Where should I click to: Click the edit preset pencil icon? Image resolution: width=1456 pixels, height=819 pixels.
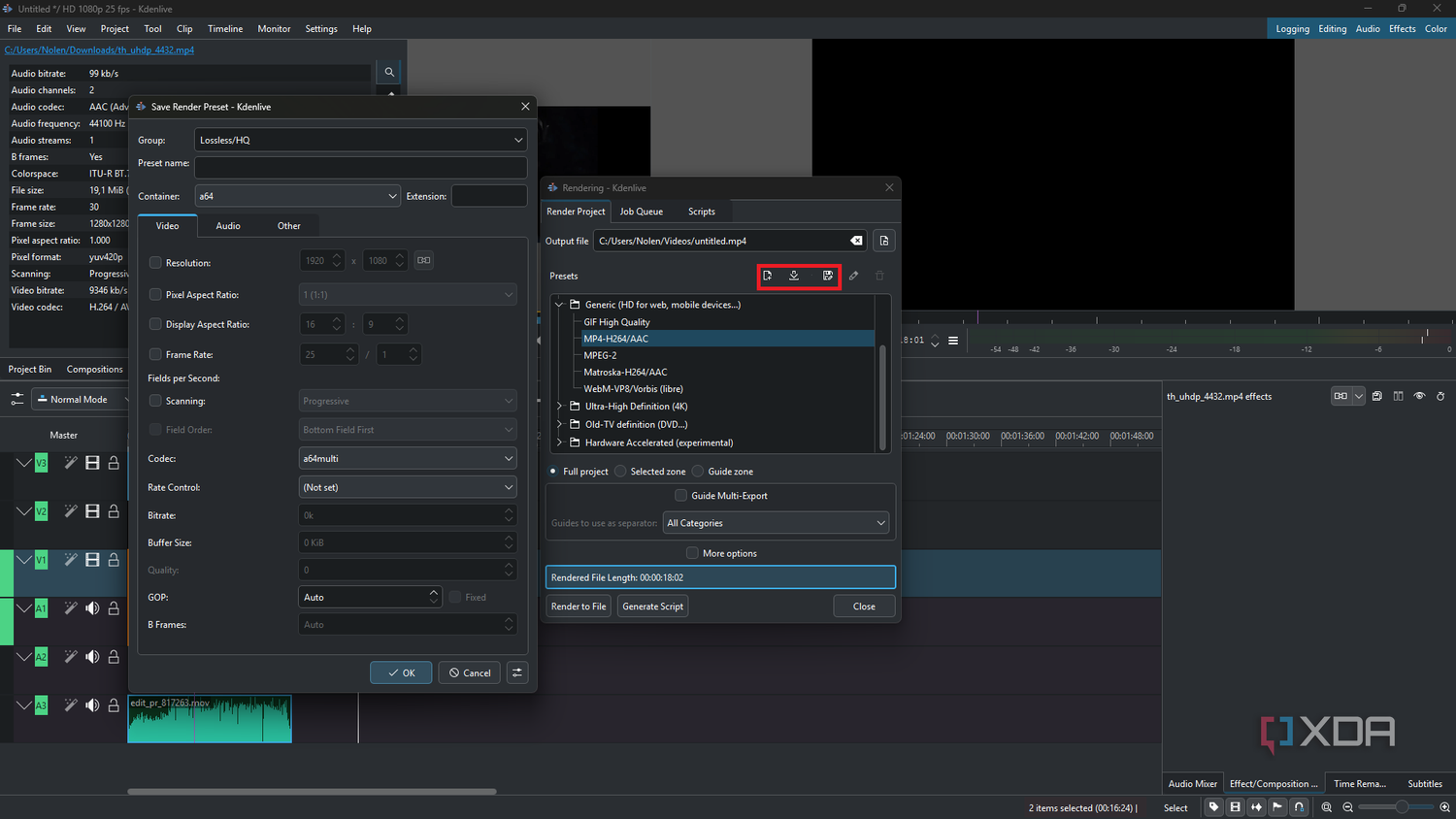tap(853, 276)
